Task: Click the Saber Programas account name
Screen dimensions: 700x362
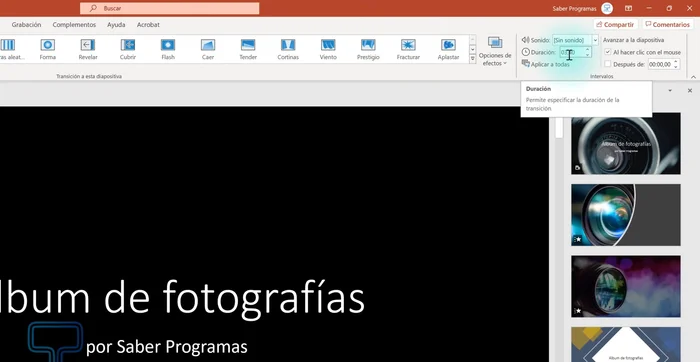Action: 574,8
